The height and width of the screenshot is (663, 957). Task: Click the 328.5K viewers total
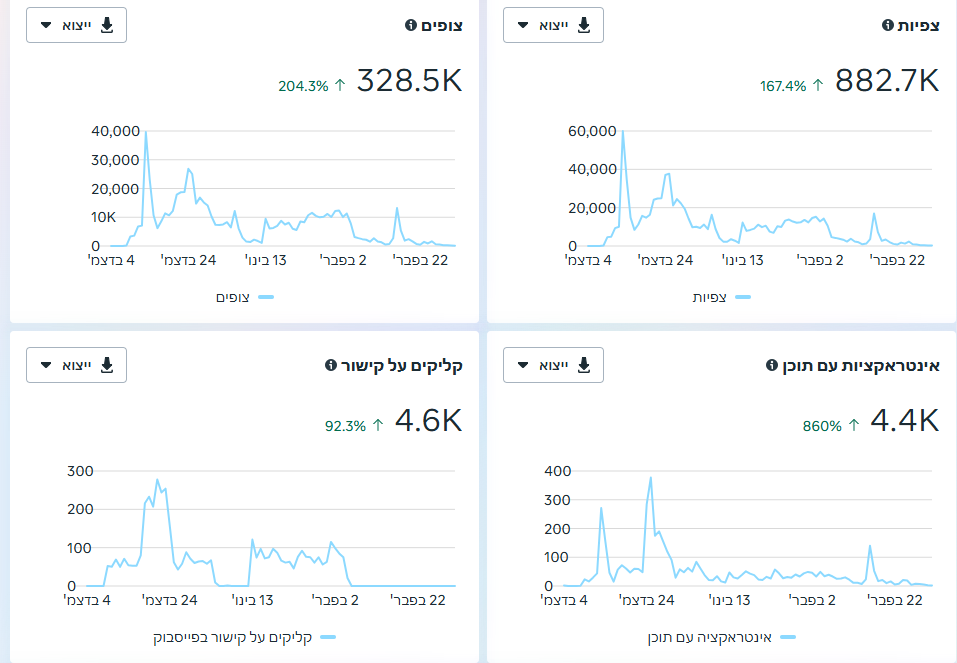tap(410, 81)
